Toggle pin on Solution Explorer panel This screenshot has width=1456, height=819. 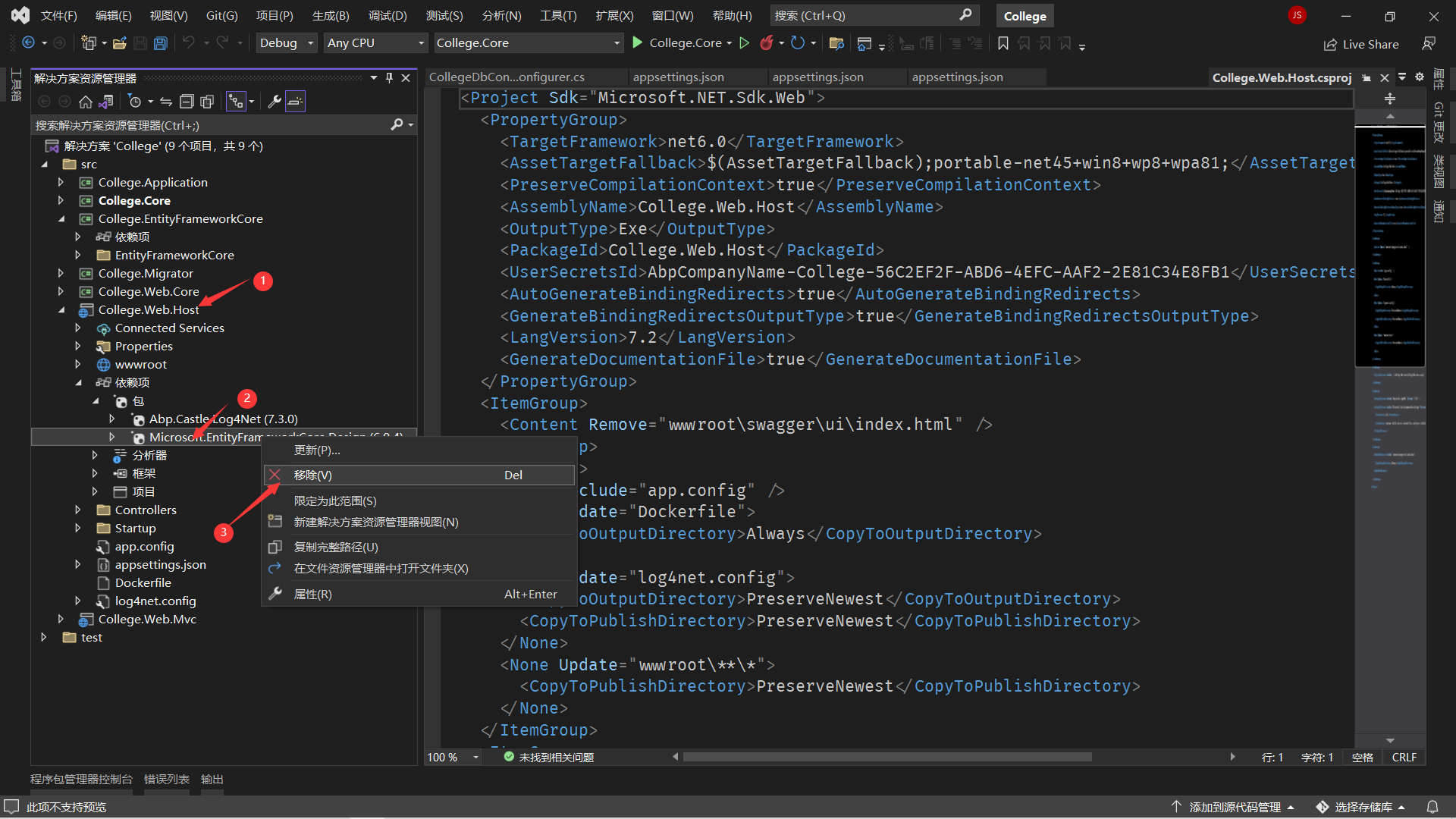(x=390, y=78)
